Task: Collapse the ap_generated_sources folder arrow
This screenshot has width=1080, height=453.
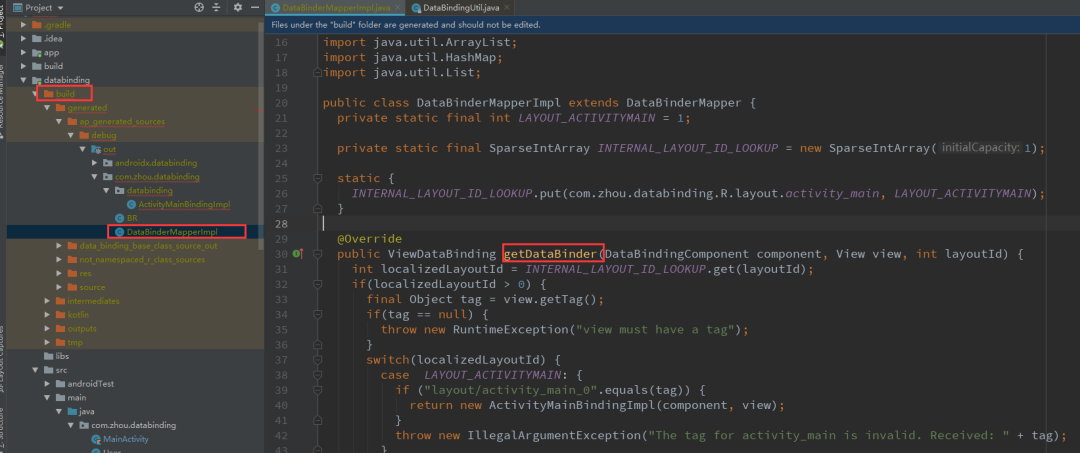Action: 59,122
